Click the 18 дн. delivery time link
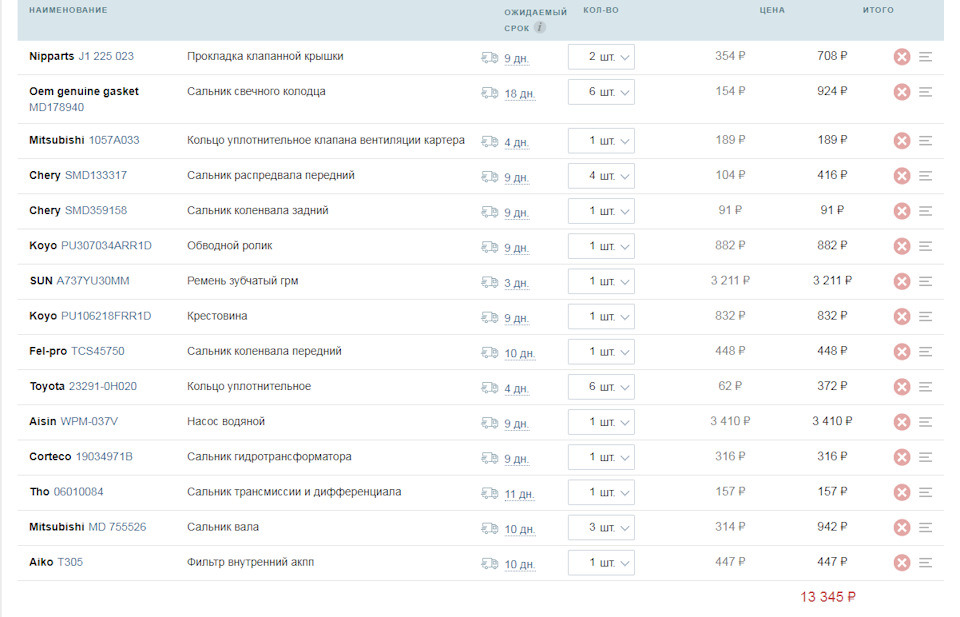Screen dimensions: 960x617 click(520, 94)
